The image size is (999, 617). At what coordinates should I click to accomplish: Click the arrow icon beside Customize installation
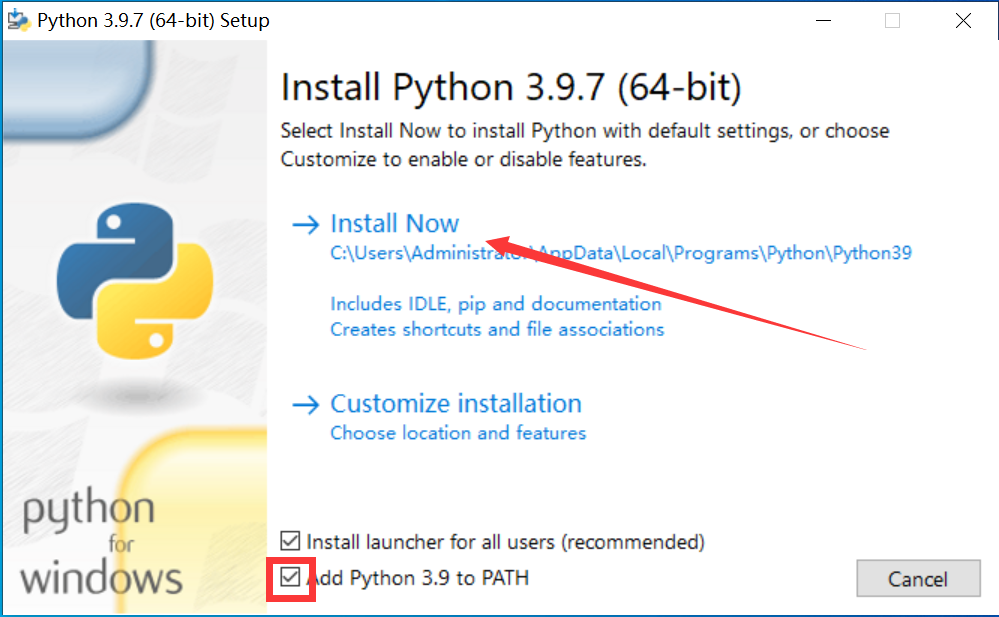(x=304, y=405)
